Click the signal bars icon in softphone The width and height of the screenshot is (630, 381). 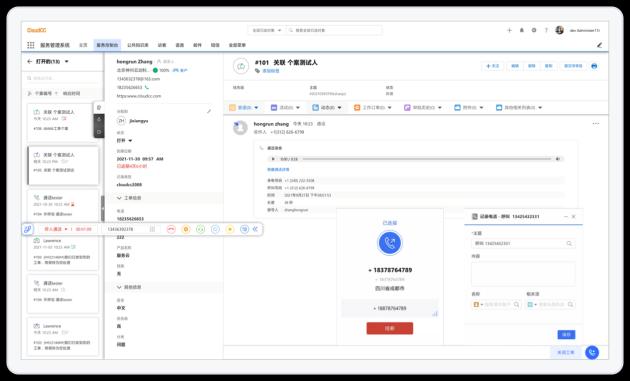coord(435,313)
